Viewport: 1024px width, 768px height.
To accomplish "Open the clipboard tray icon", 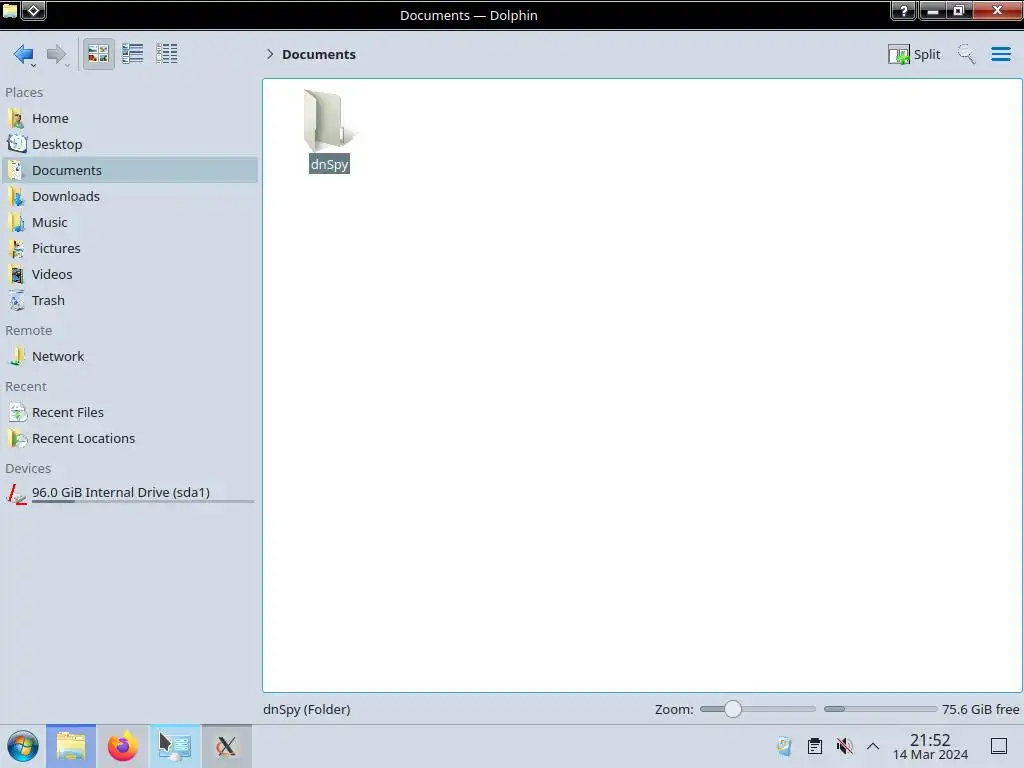I will tap(814, 746).
